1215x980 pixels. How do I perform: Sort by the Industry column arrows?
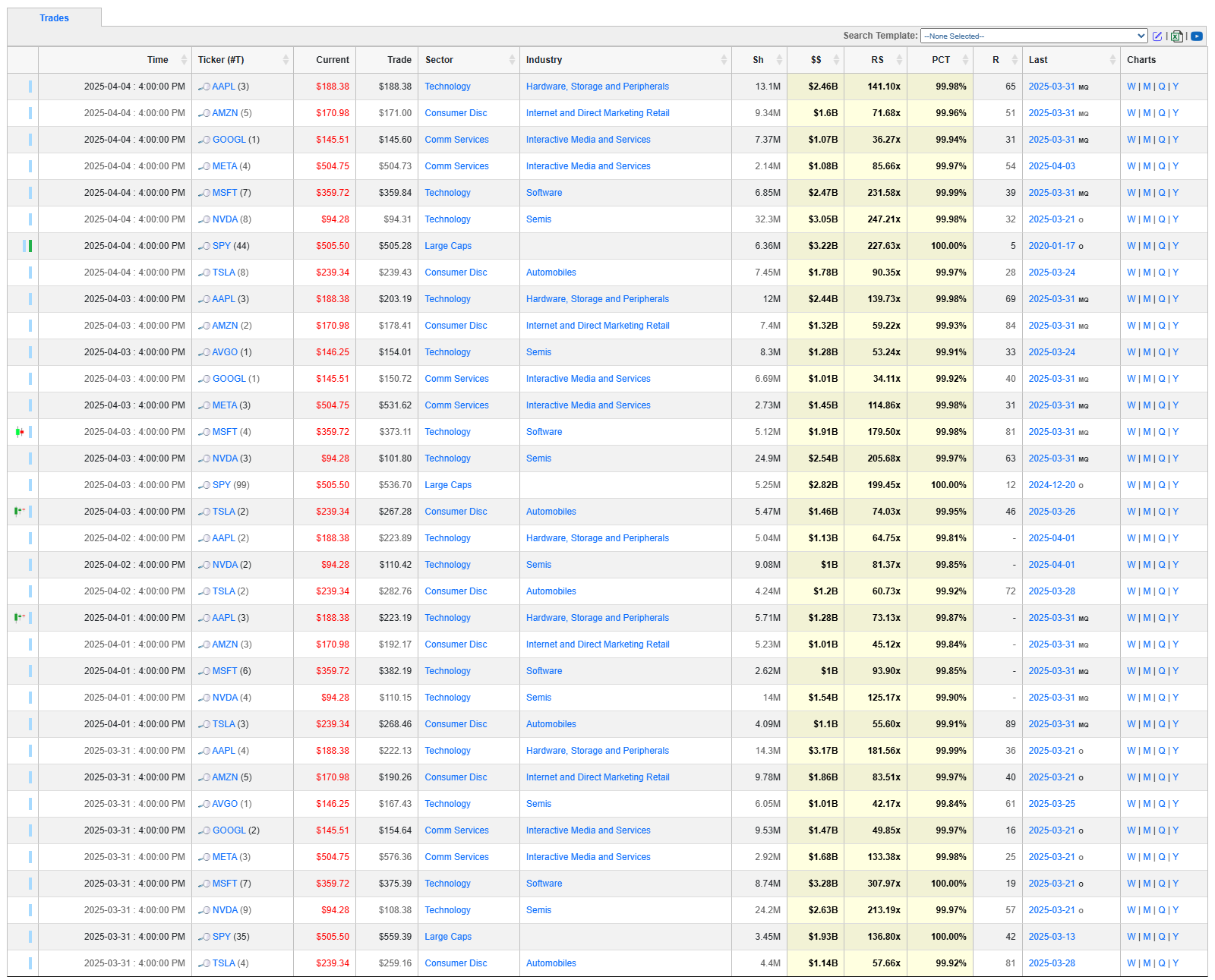tap(724, 60)
